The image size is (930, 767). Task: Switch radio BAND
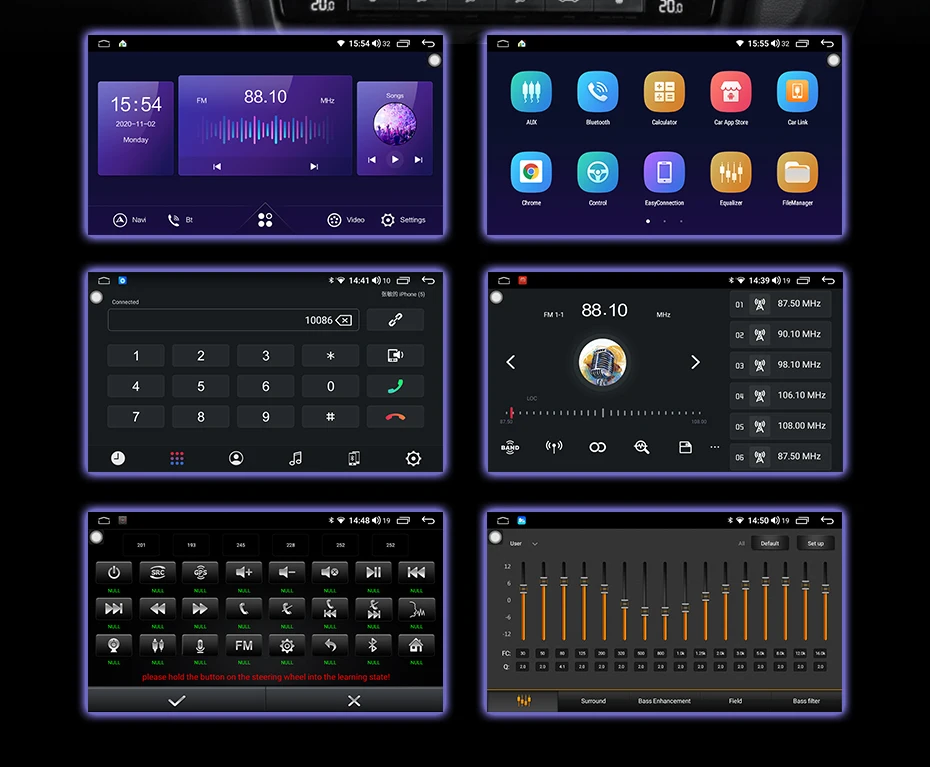510,447
